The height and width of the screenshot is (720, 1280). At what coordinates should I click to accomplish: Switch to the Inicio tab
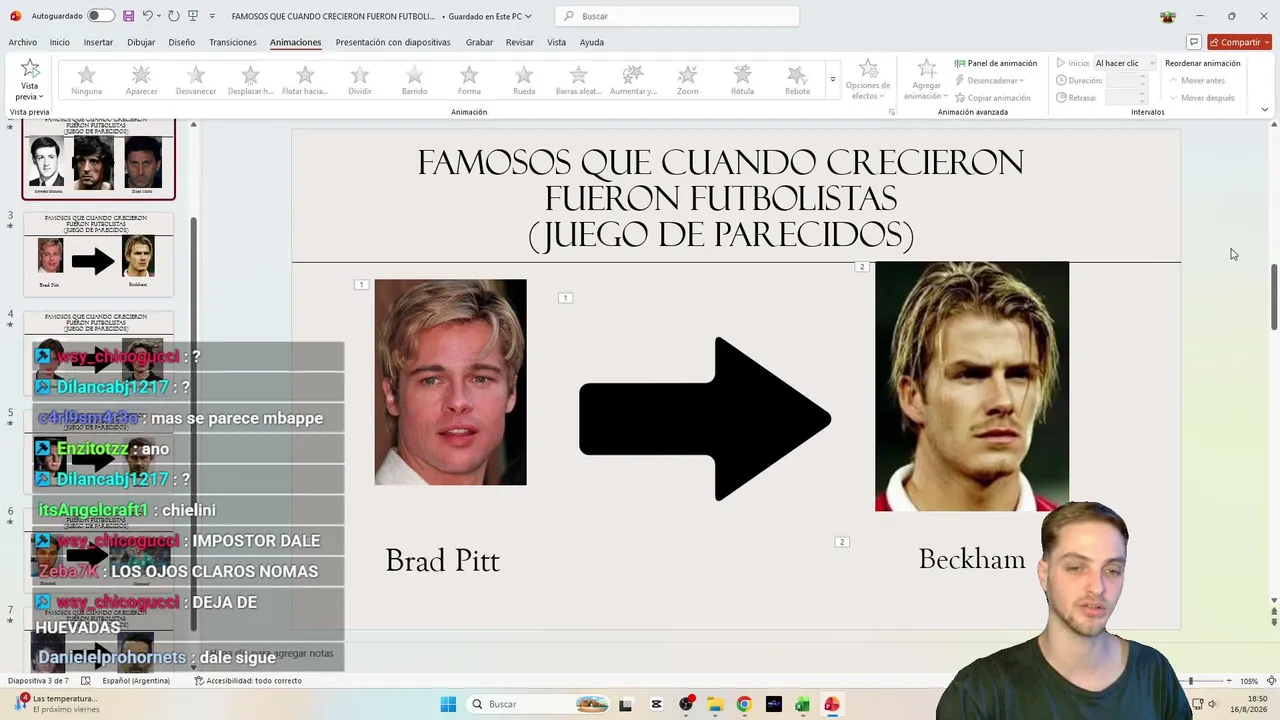click(x=60, y=42)
